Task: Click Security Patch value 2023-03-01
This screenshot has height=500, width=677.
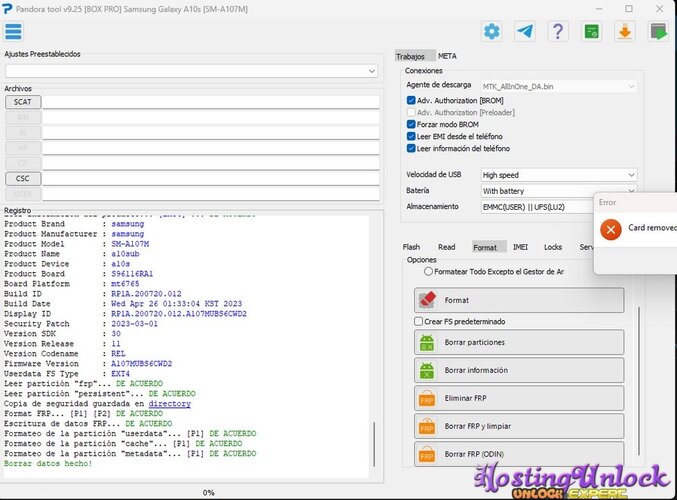Action: (134, 324)
